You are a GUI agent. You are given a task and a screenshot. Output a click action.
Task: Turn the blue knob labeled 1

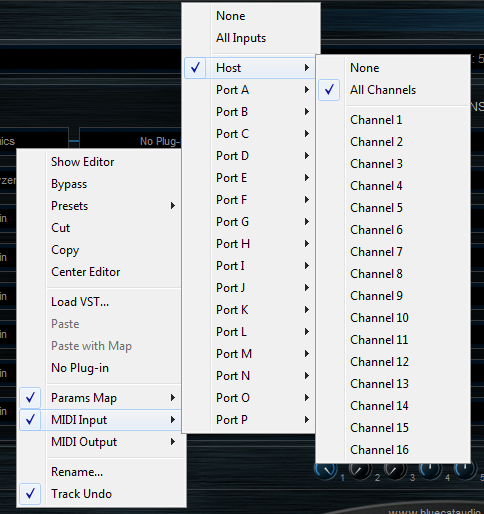click(x=326, y=470)
